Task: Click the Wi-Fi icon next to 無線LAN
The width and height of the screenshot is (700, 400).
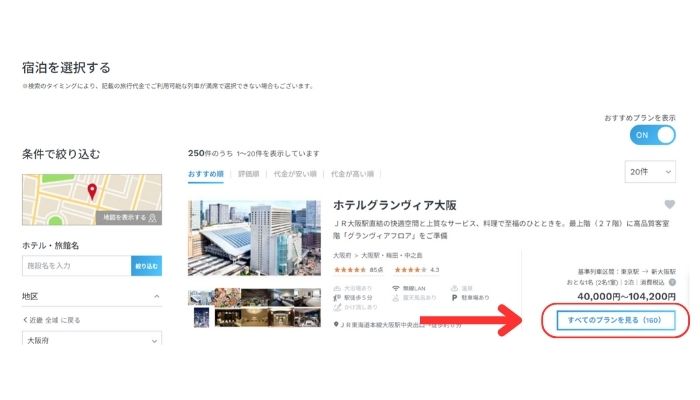Action: coord(396,288)
